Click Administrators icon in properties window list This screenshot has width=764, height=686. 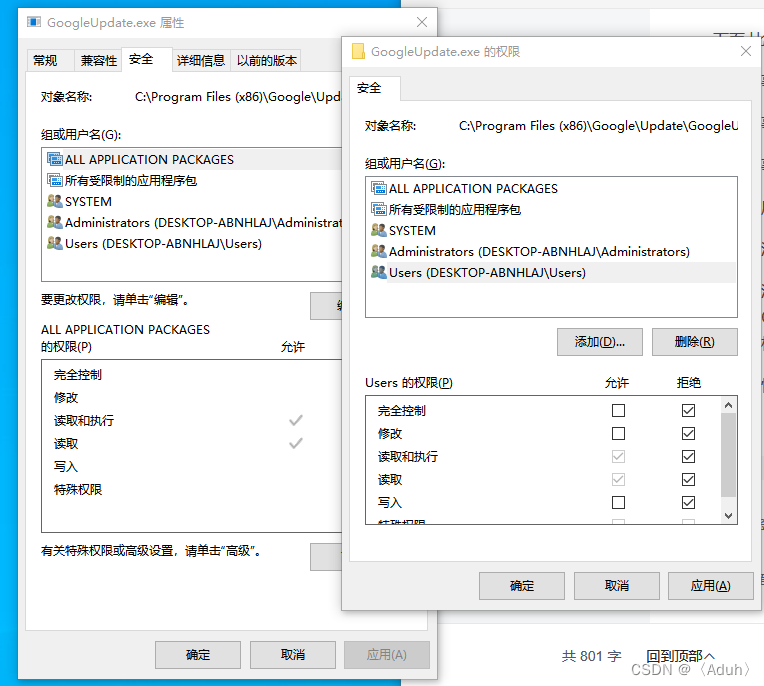point(55,222)
